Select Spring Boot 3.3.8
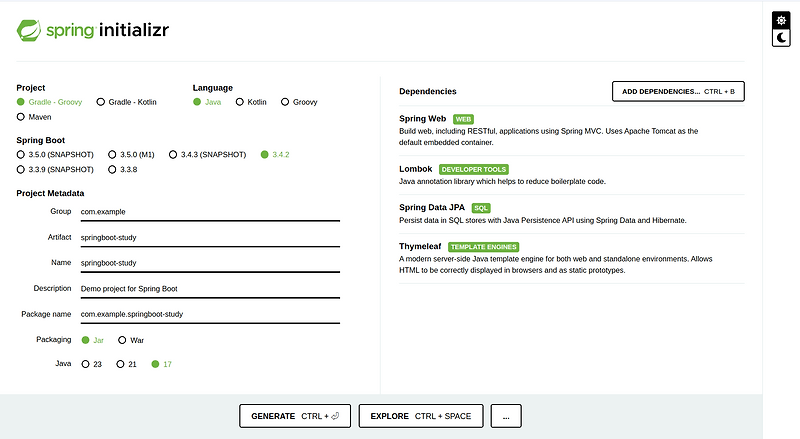Screen dimensions: 800x439 pyautogui.click(x=122, y=169)
